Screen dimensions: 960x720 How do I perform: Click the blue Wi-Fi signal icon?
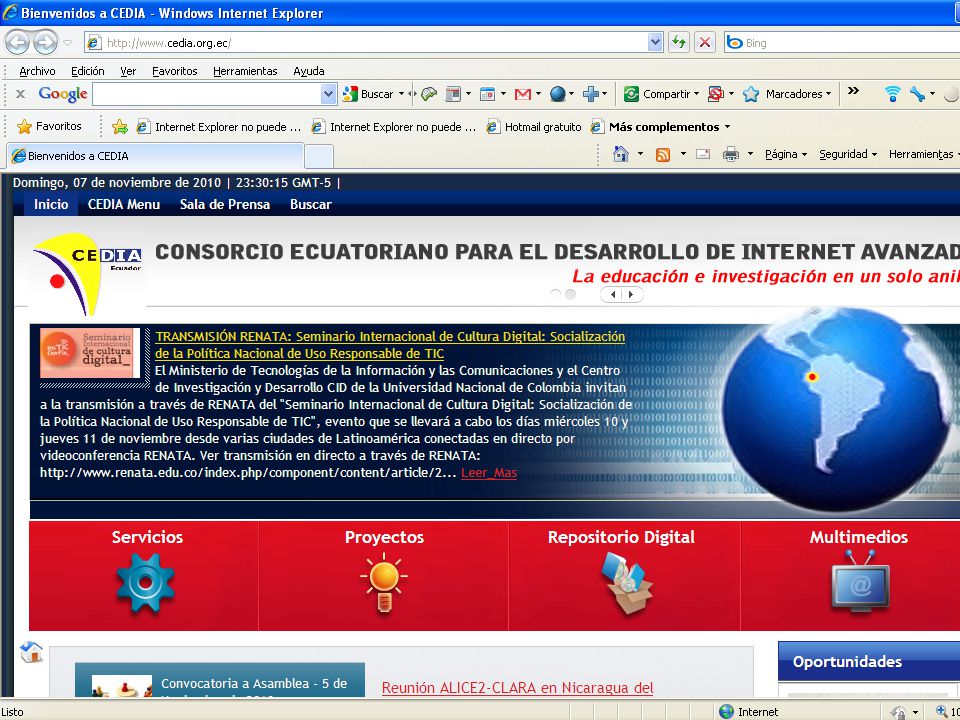pos(893,94)
